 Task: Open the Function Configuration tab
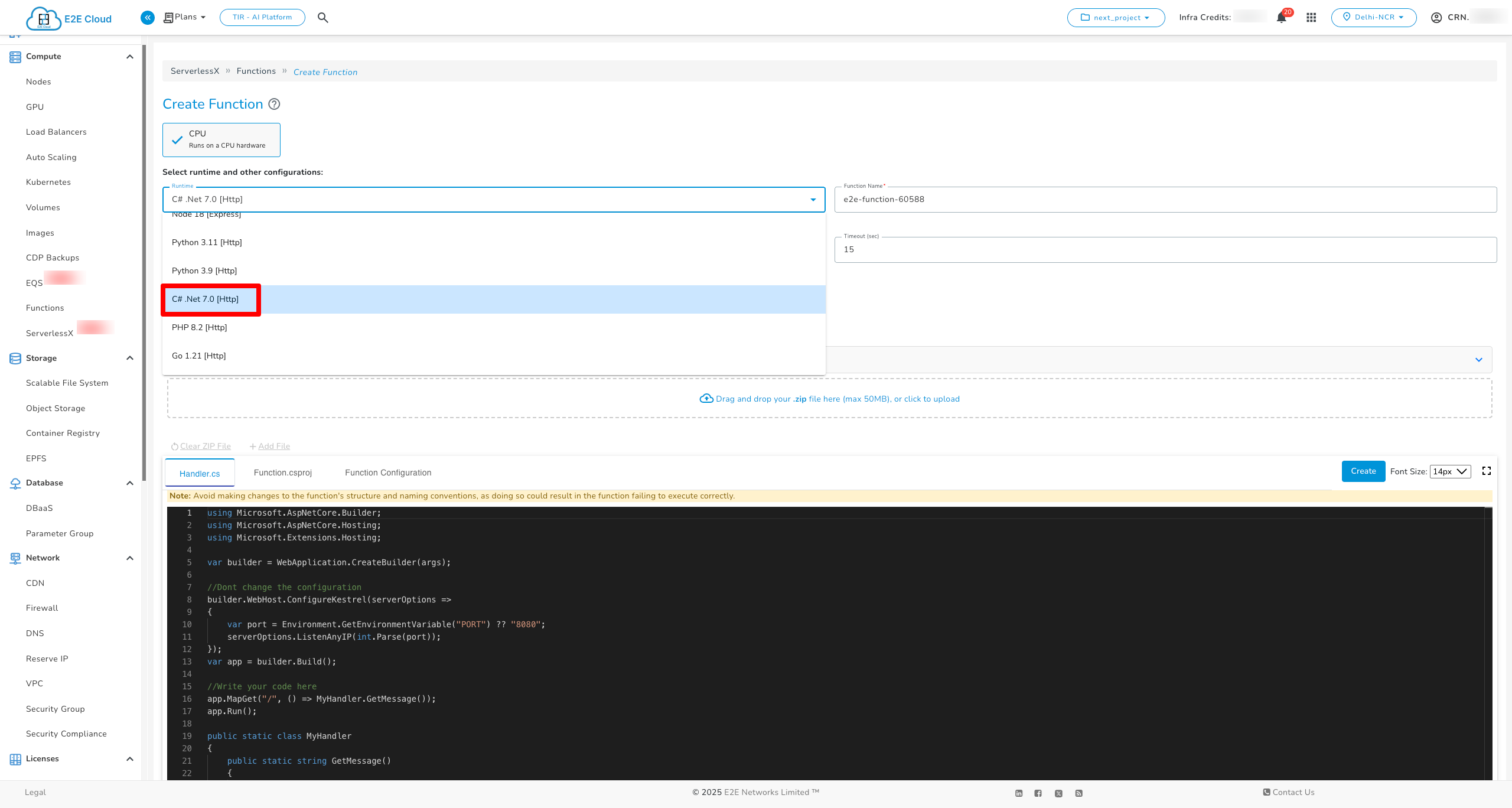(x=387, y=473)
